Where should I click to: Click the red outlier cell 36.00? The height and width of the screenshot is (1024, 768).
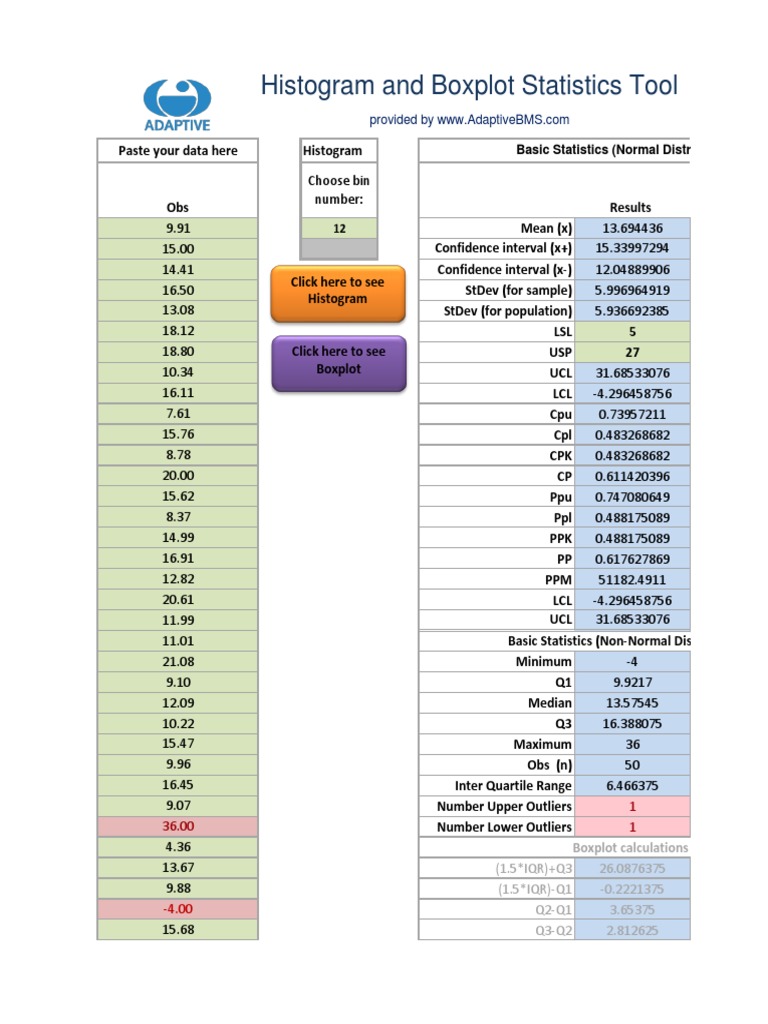point(177,826)
